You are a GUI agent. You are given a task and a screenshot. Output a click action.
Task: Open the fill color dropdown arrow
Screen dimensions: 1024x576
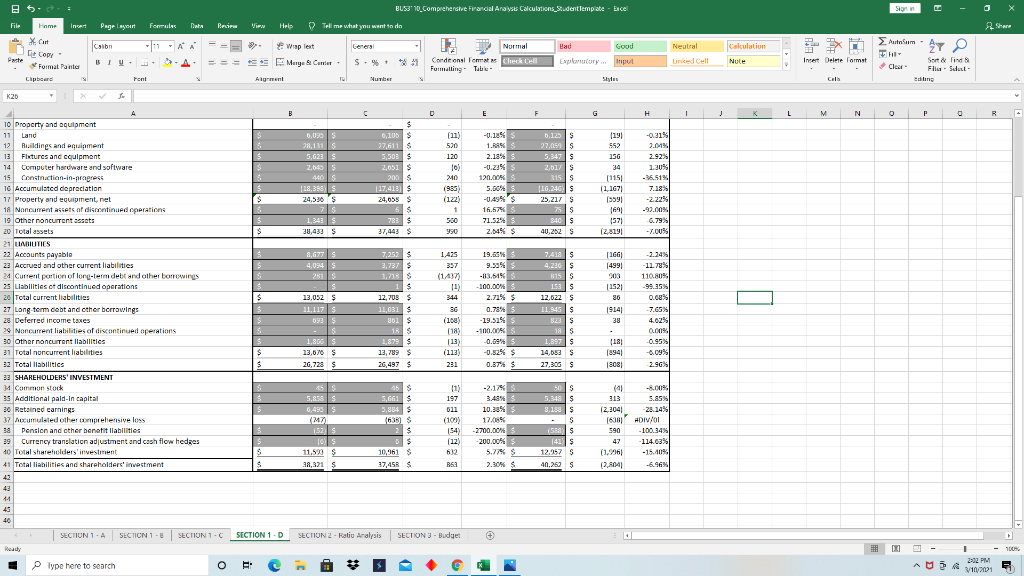(x=177, y=61)
